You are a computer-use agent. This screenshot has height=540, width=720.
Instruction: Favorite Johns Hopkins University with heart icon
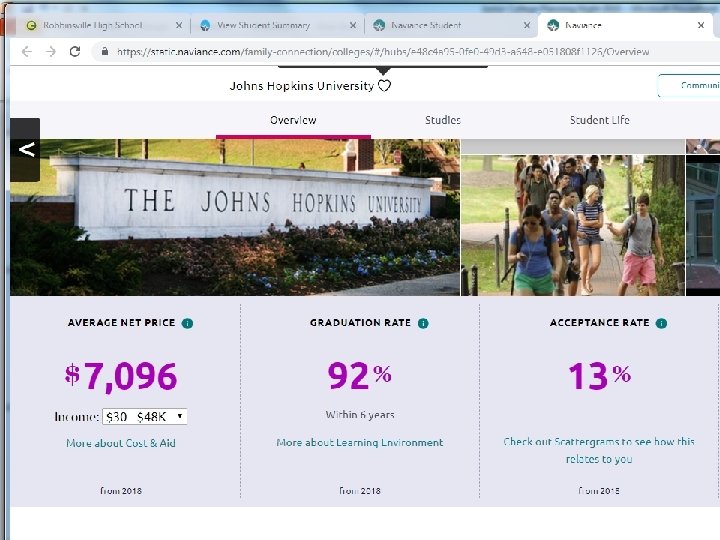coord(384,85)
